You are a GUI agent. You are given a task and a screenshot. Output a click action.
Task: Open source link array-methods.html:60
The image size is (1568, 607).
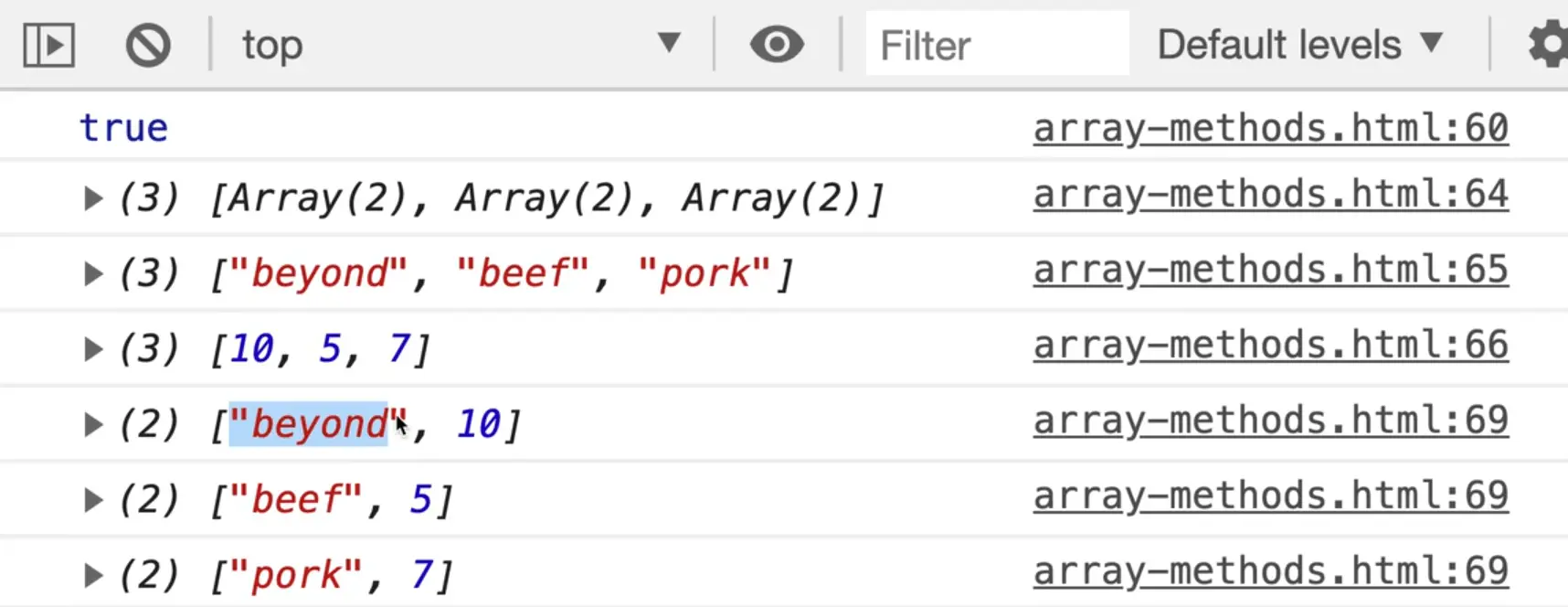(x=1270, y=128)
